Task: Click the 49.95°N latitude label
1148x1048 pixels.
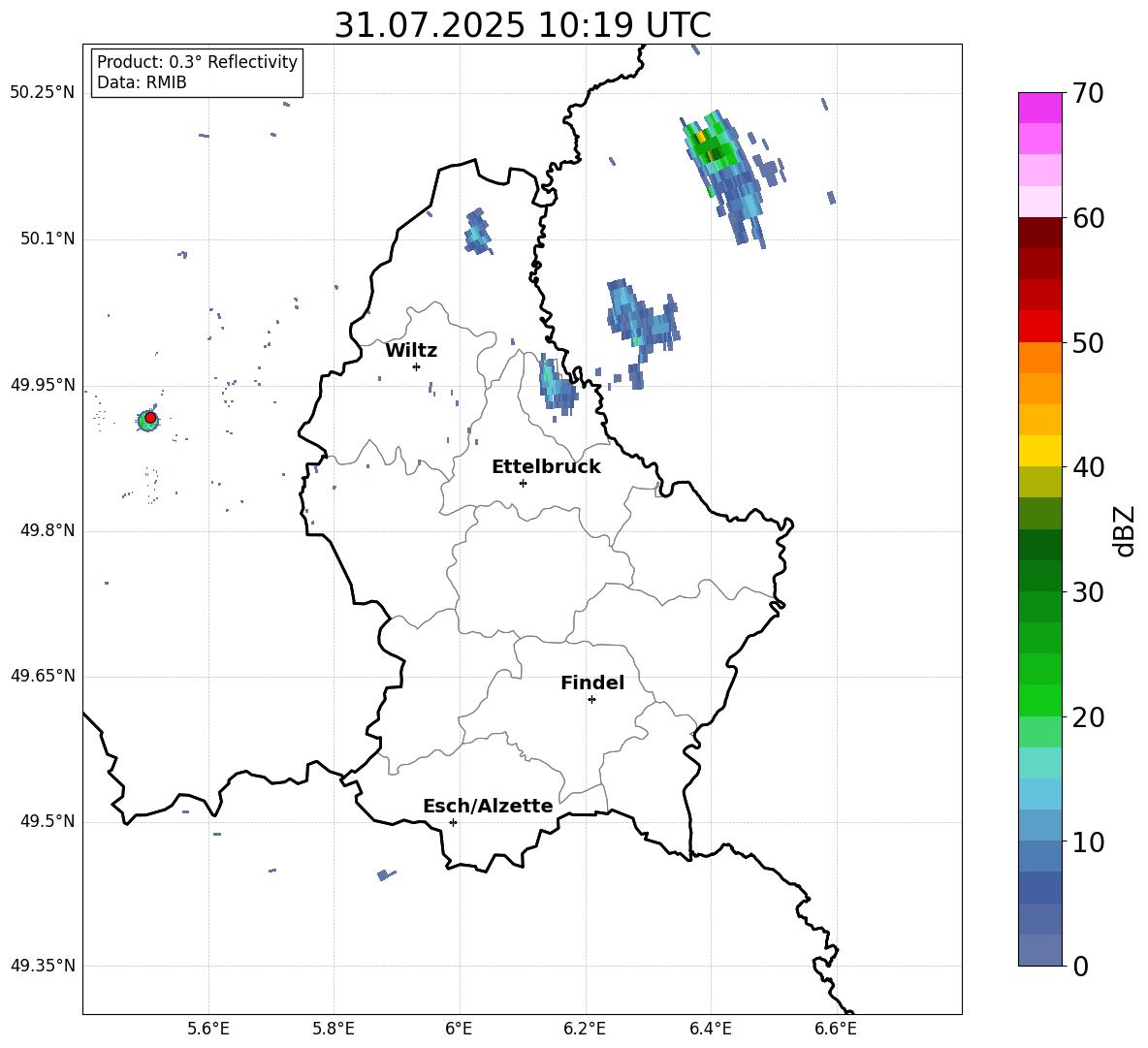Action: tap(42, 385)
